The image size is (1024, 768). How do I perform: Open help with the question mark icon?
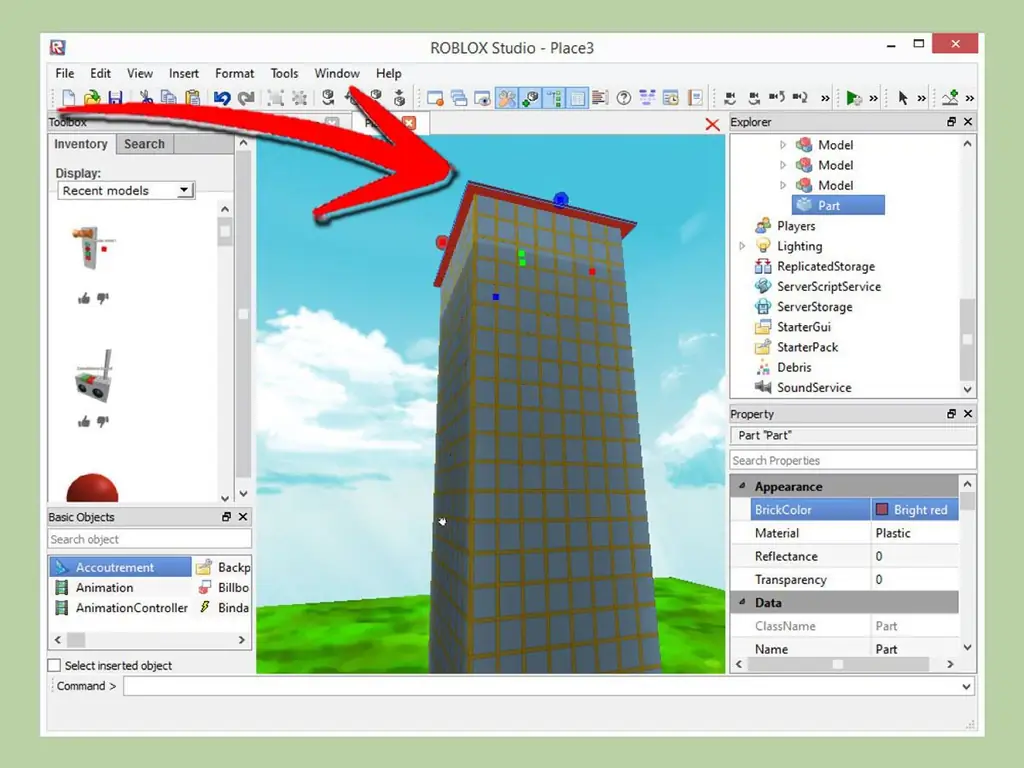click(624, 98)
